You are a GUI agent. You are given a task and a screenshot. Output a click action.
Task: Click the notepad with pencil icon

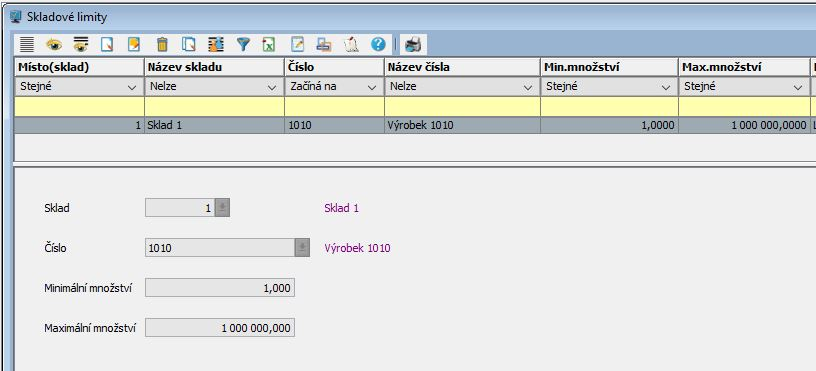(x=297, y=45)
